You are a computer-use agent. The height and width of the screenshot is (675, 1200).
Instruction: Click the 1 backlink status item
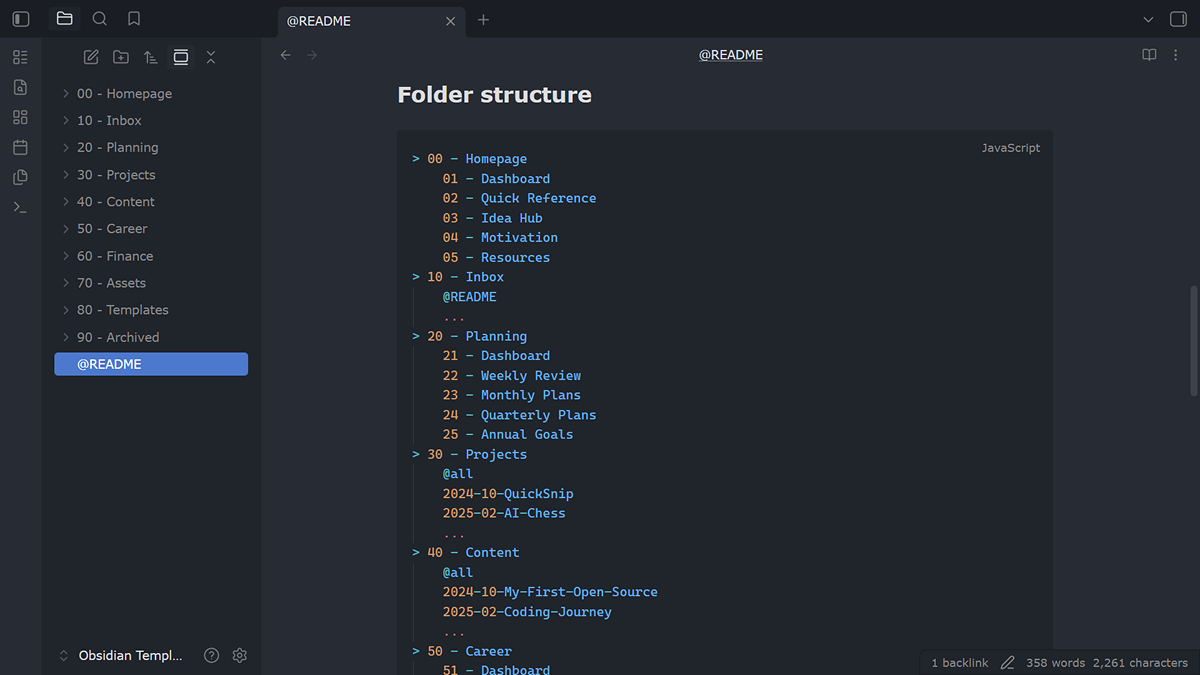coord(960,663)
